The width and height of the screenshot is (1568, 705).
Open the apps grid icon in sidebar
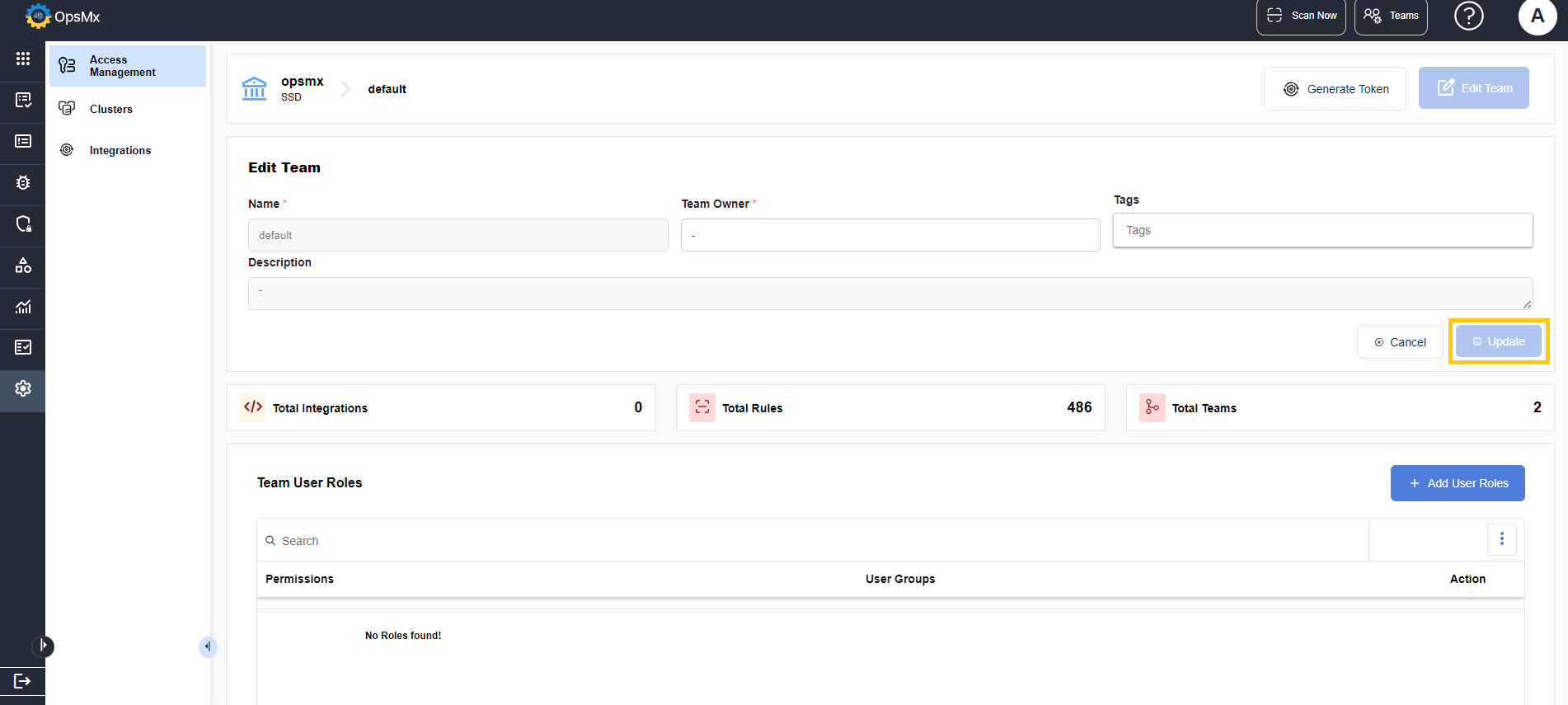tap(23, 59)
